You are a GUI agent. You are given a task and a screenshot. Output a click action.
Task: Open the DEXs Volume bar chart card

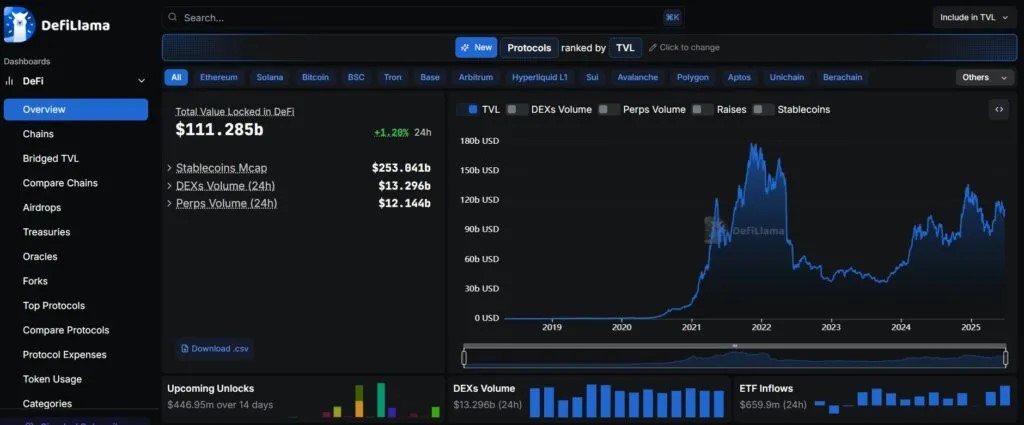[x=588, y=399]
